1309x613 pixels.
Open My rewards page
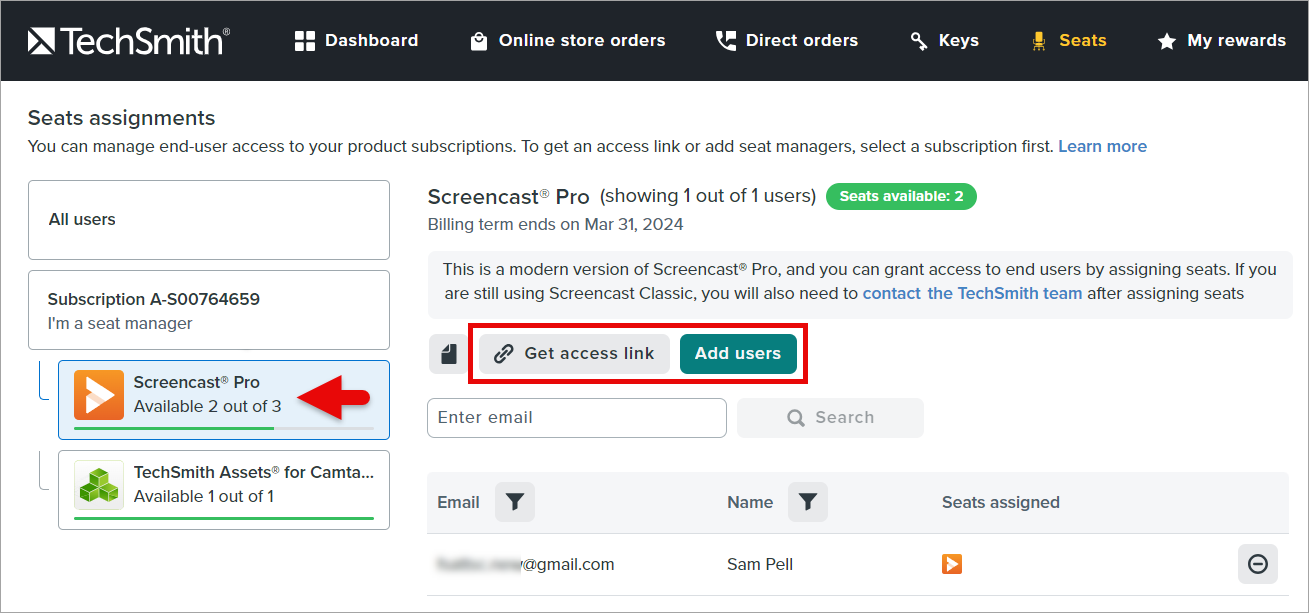click(x=1221, y=41)
